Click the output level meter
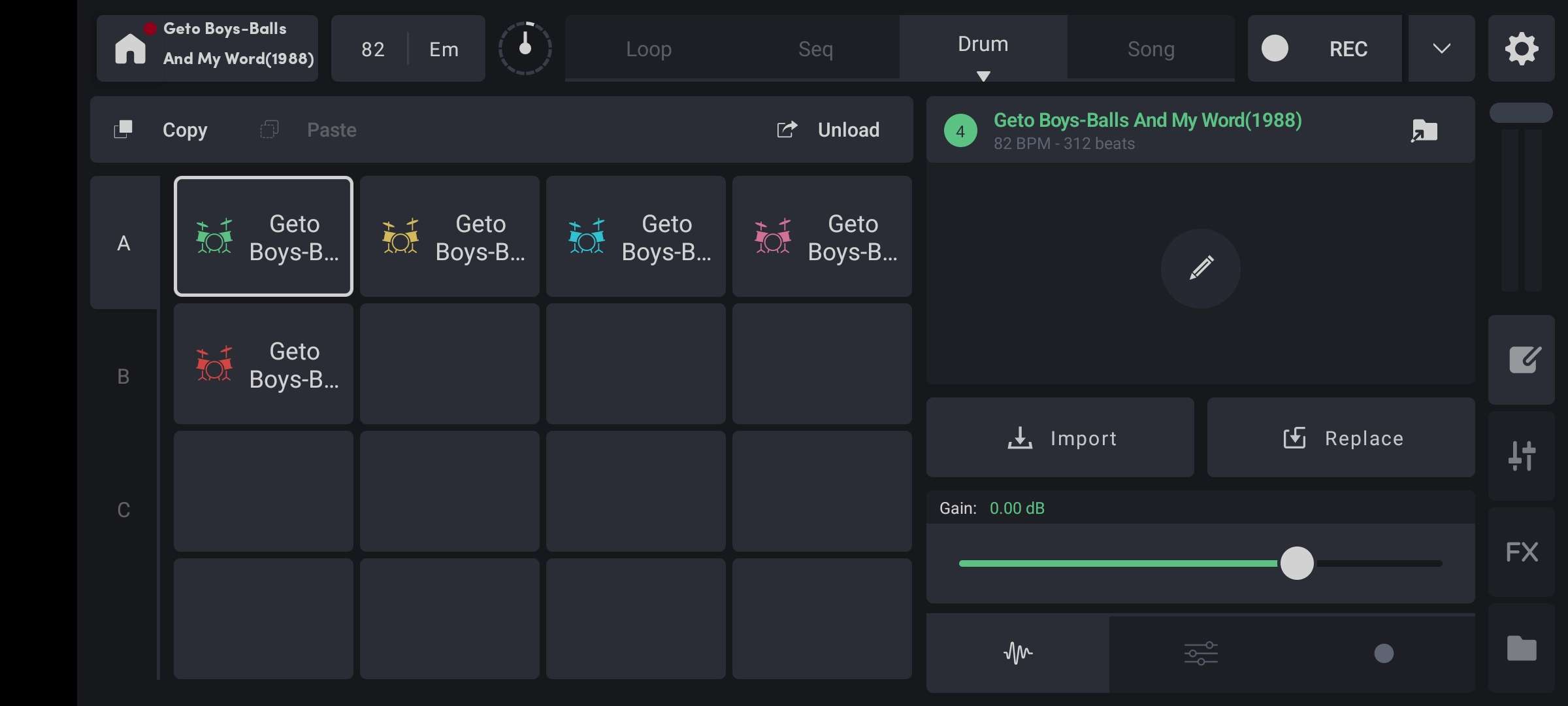 pos(1522,209)
